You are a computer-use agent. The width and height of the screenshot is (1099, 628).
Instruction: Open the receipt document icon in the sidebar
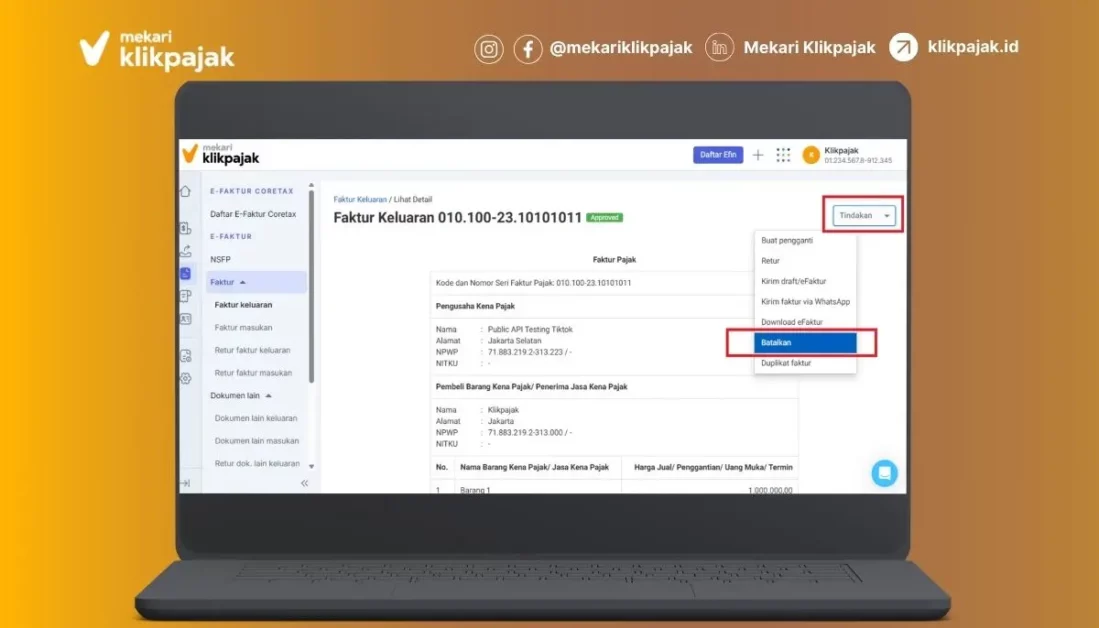186,296
